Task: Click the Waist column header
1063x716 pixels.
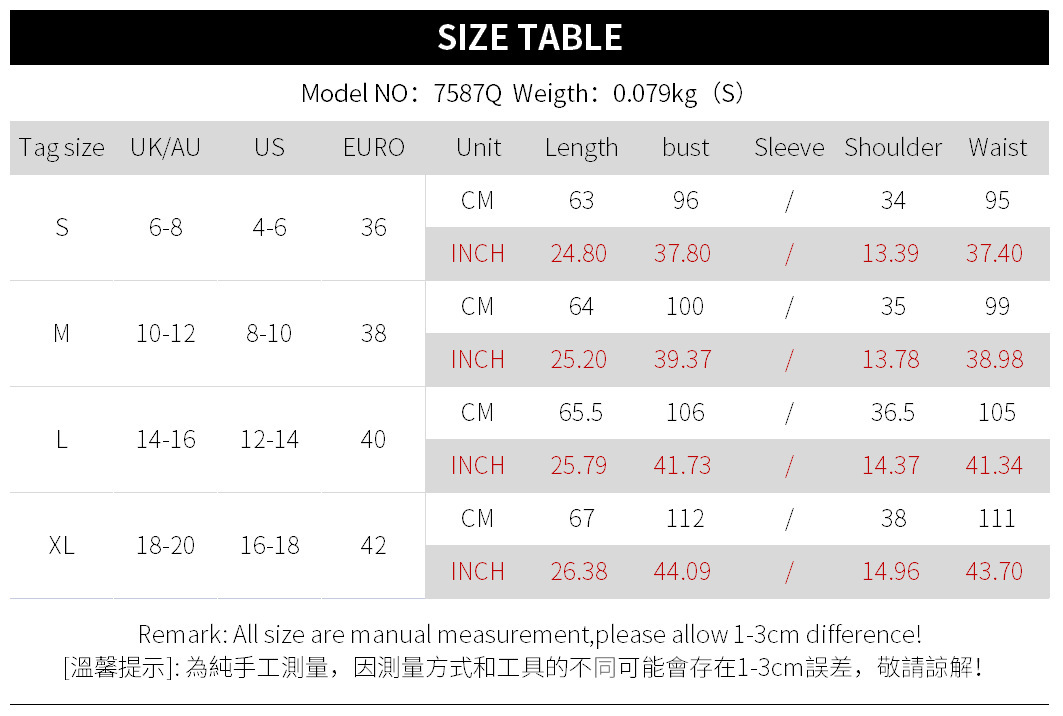Action: click(997, 148)
